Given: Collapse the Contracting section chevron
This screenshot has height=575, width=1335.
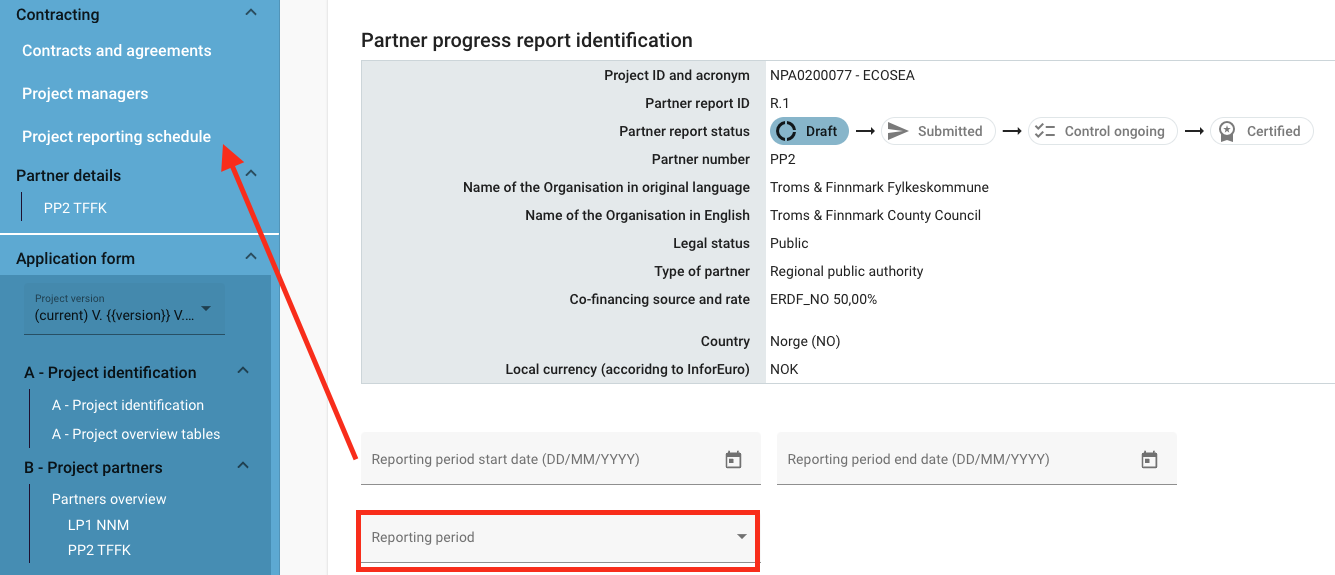Looking at the screenshot, I should point(251,13).
